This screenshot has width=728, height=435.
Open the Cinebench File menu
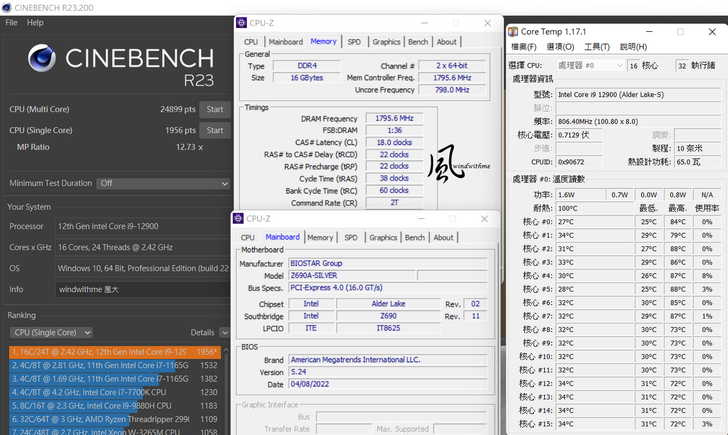pyautogui.click(x=11, y=22)
